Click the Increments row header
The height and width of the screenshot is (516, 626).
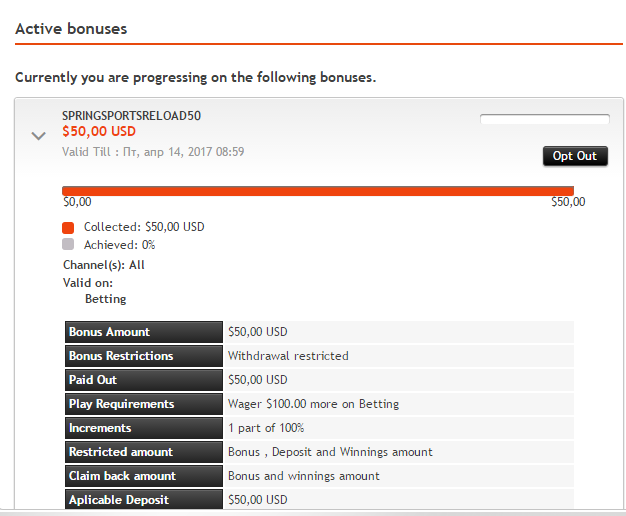144,428
